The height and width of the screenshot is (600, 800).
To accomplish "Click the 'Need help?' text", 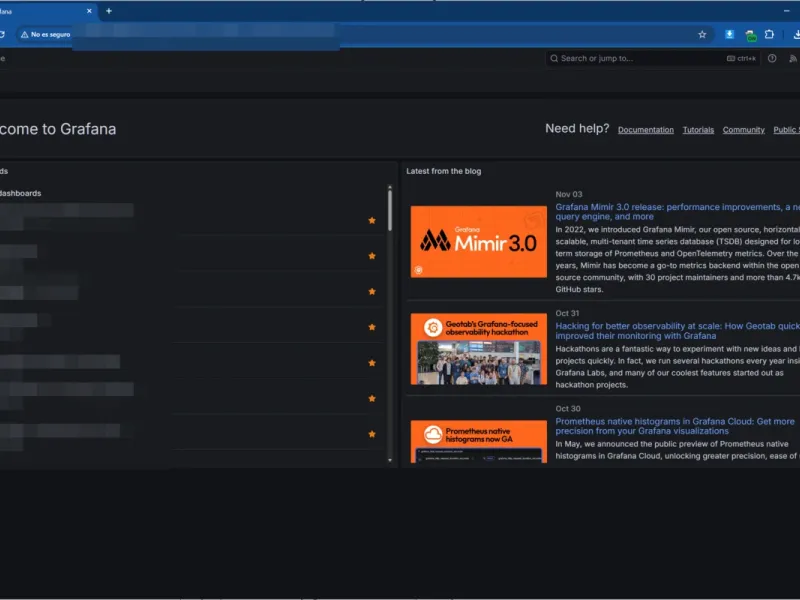I will click(577, 129).
